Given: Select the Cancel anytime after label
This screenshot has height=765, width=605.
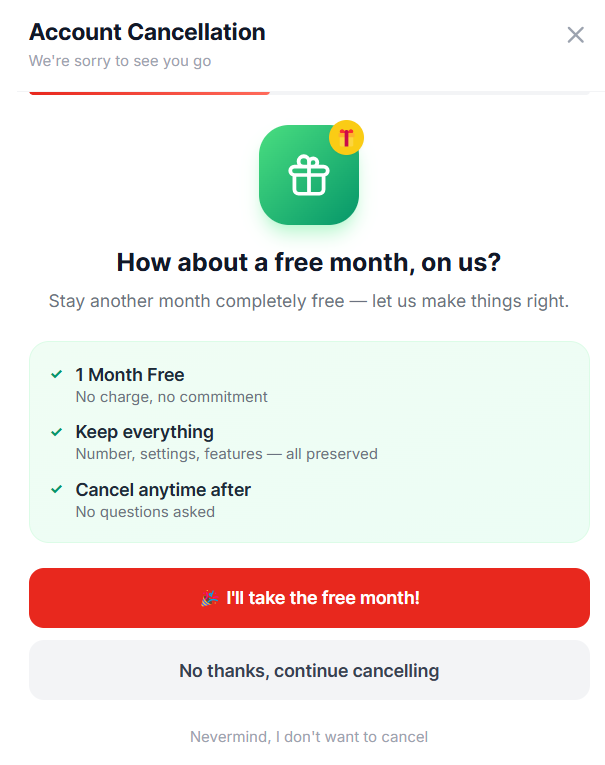Looking at the screenshot, I should point(163,490).
